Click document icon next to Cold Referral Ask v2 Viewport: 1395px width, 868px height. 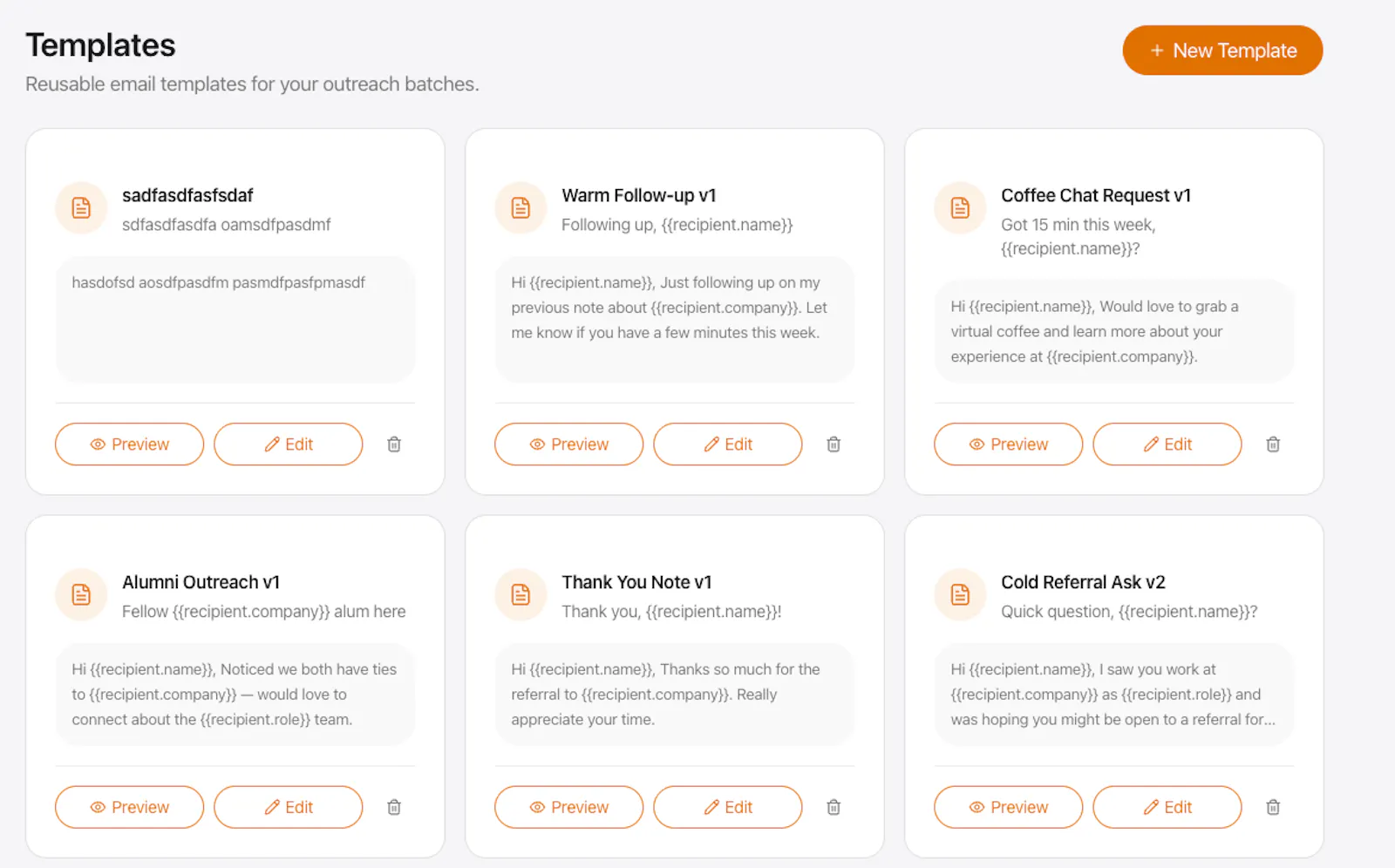click(960, 595)
